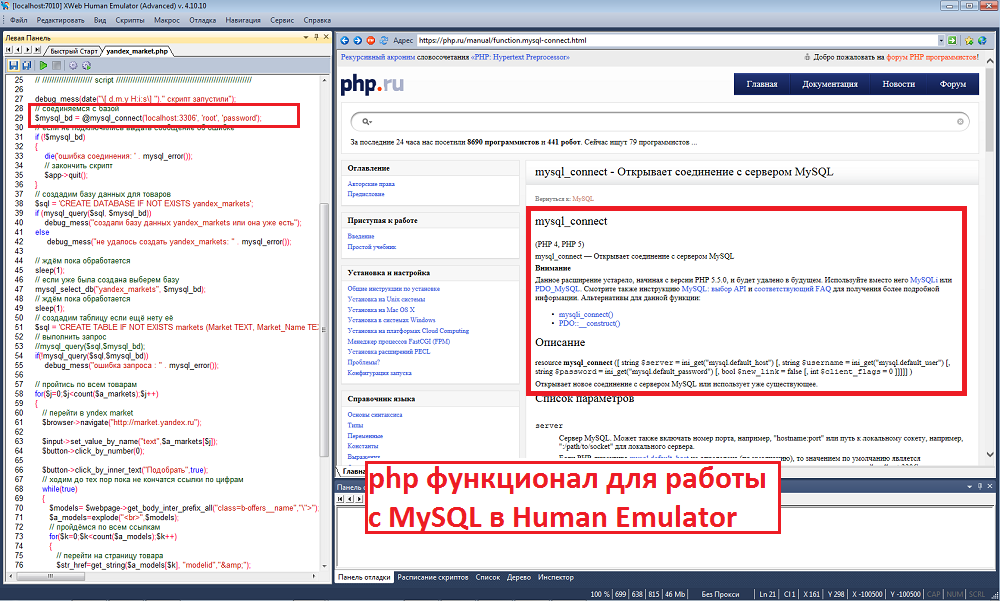The image size is (1000, 601).
Task: Open the search options dropdown near magnifier
Action: click(x=370, y=122)
